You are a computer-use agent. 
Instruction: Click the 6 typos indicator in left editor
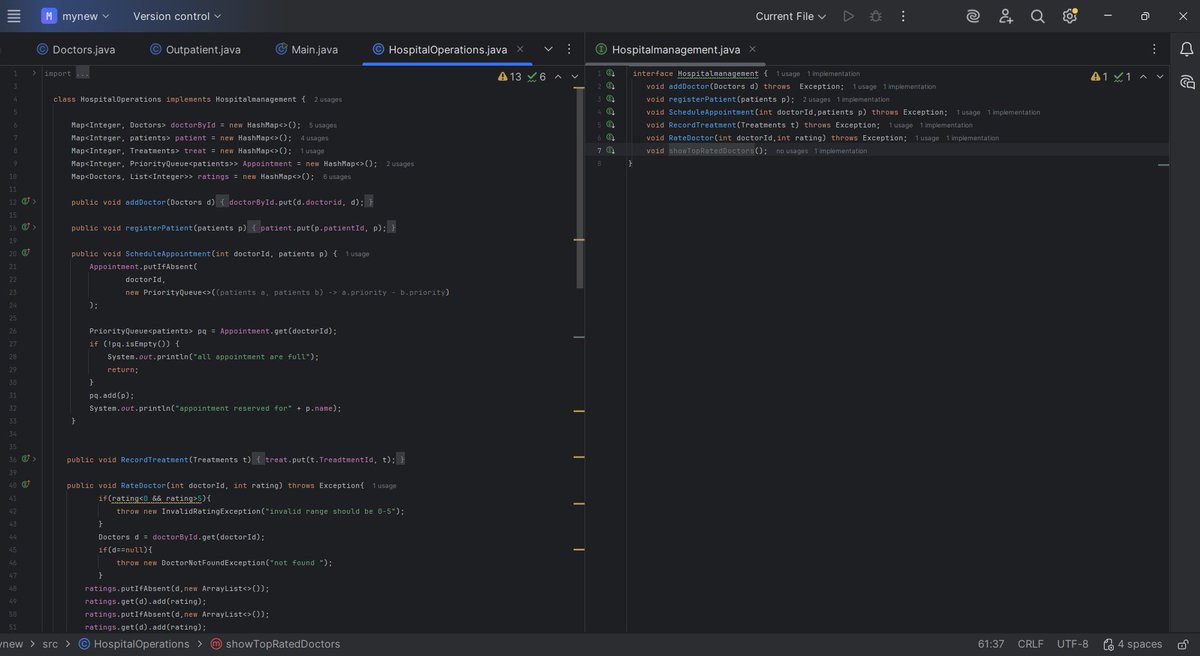pos(537,76)
